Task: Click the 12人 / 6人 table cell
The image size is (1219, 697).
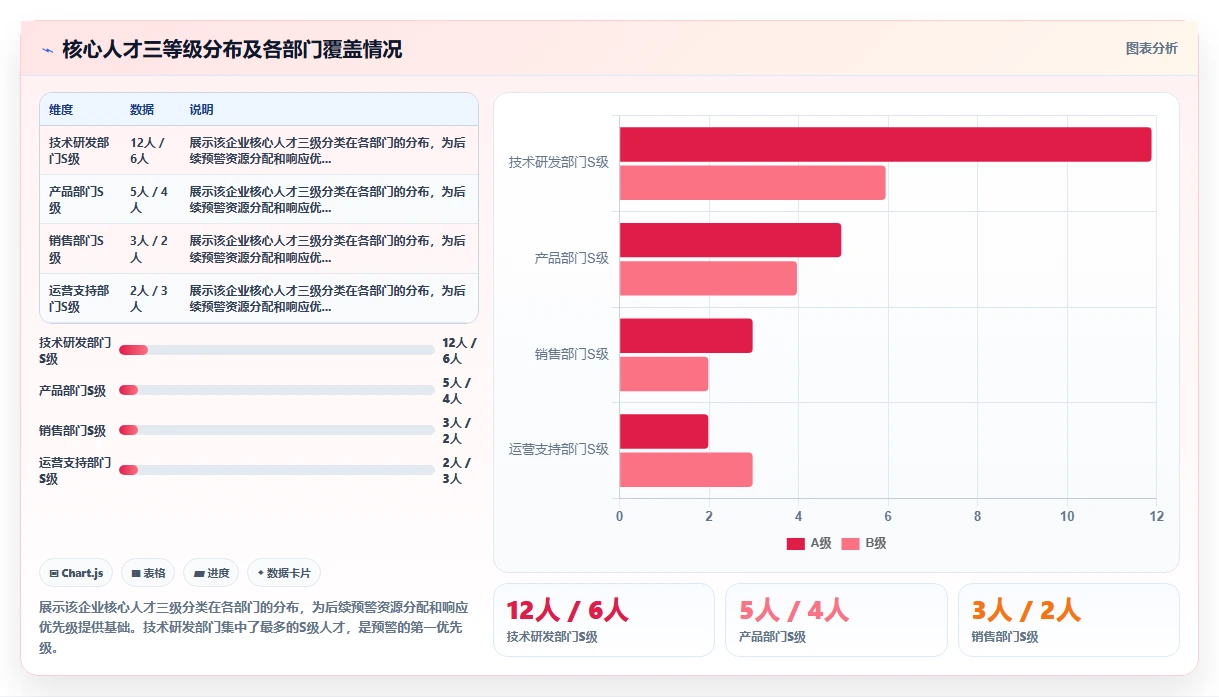Action: (150, 150)
